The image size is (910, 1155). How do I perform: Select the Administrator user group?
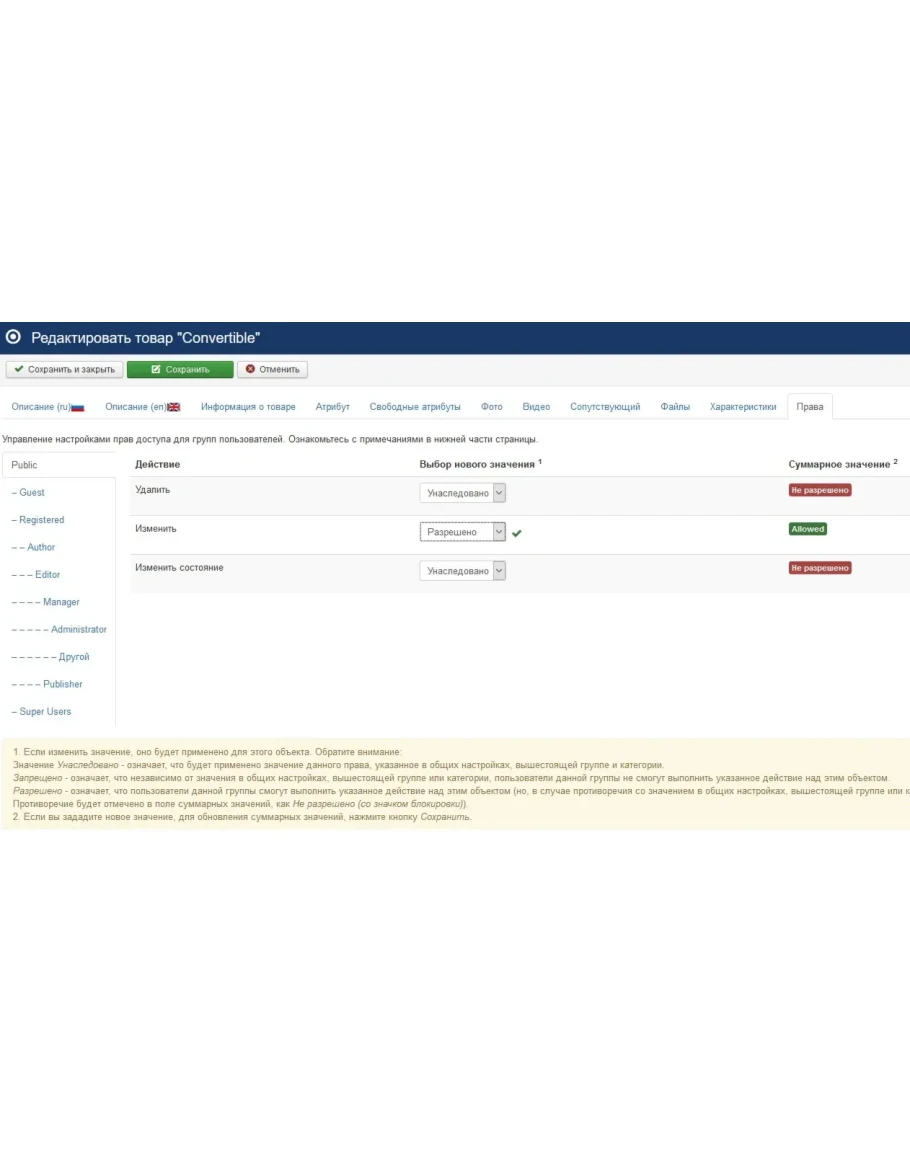pos(79,629)
